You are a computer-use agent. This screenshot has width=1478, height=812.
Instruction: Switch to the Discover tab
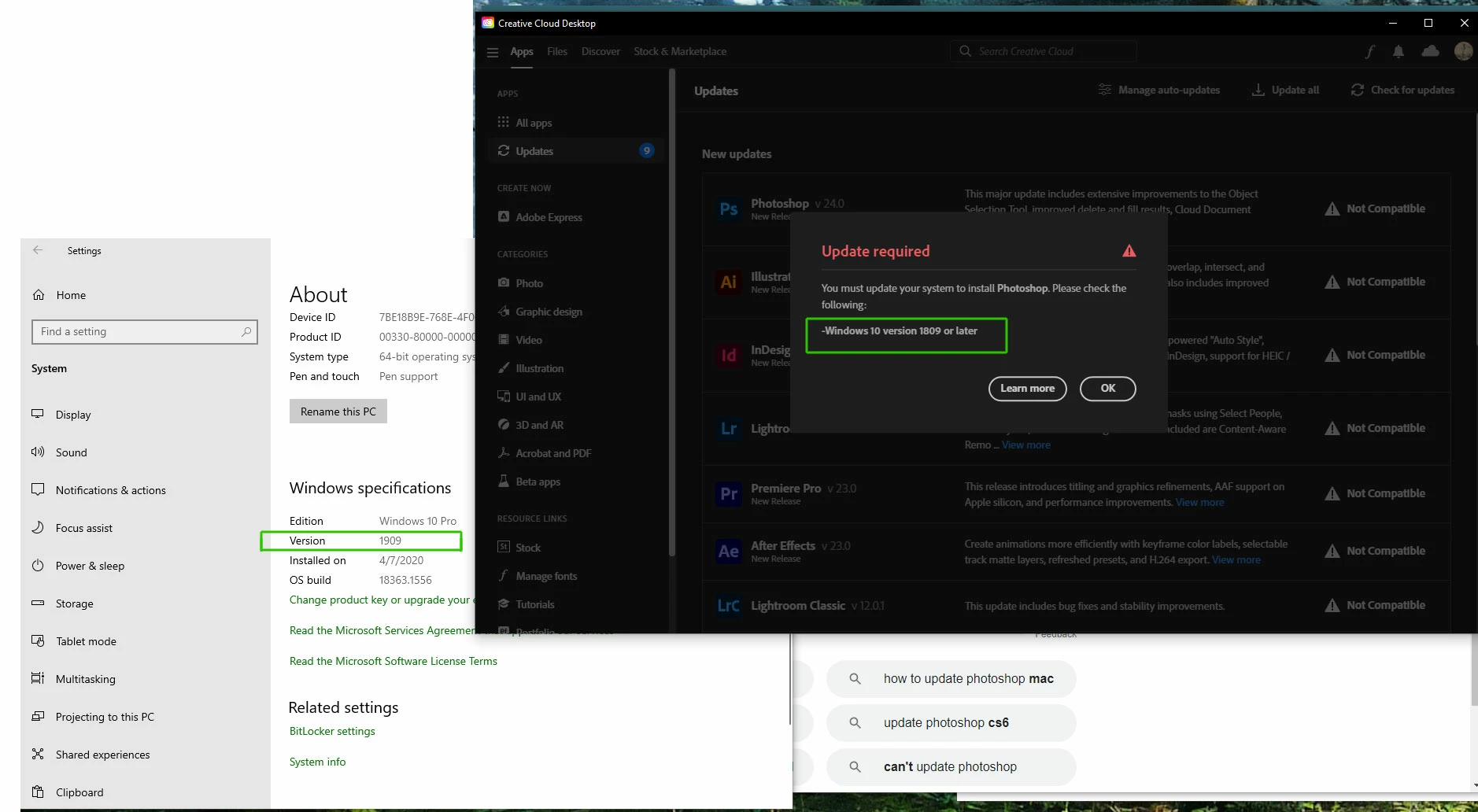(x=600, y=52)
